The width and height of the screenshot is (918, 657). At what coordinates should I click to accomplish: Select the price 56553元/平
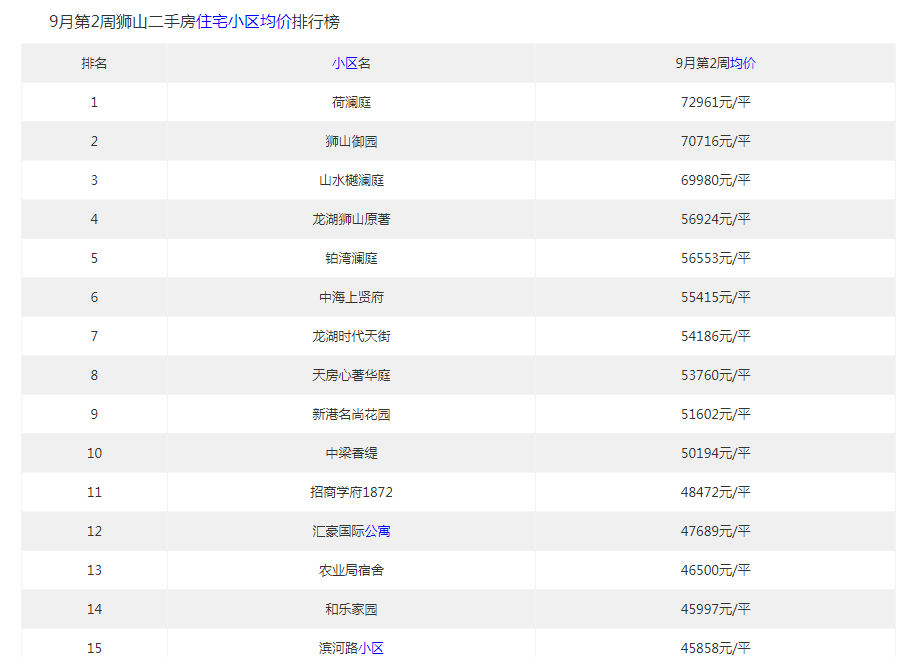[715, 258]
